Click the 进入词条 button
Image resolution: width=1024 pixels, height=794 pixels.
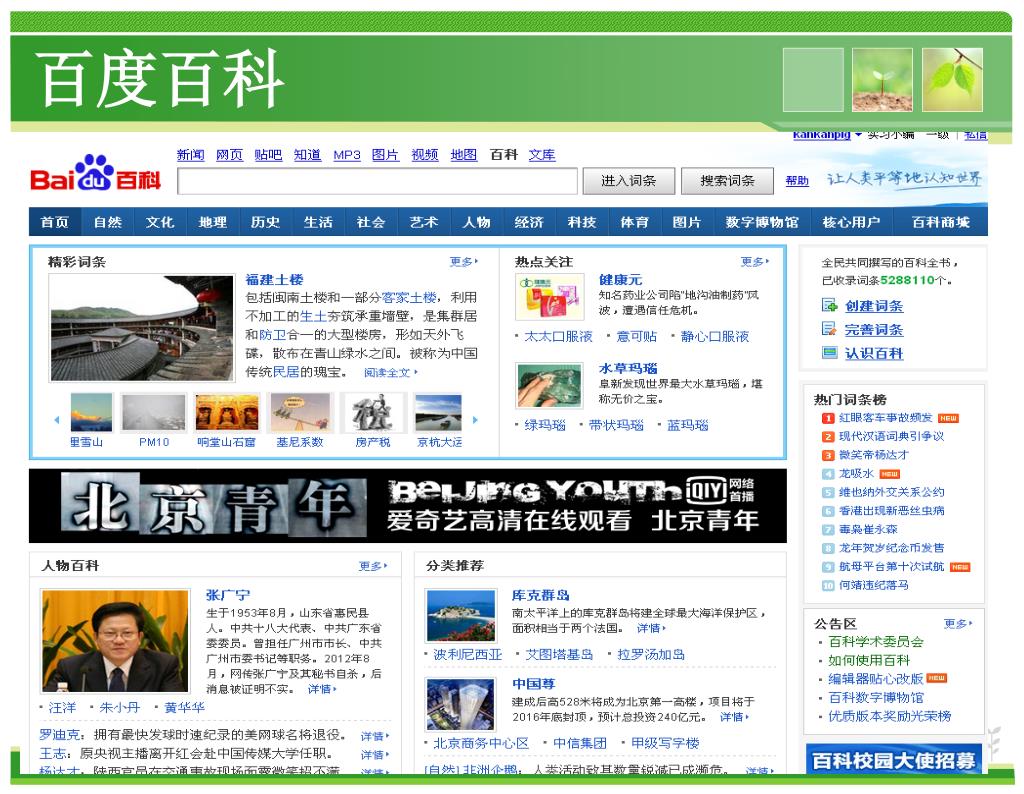click(628, 181)
